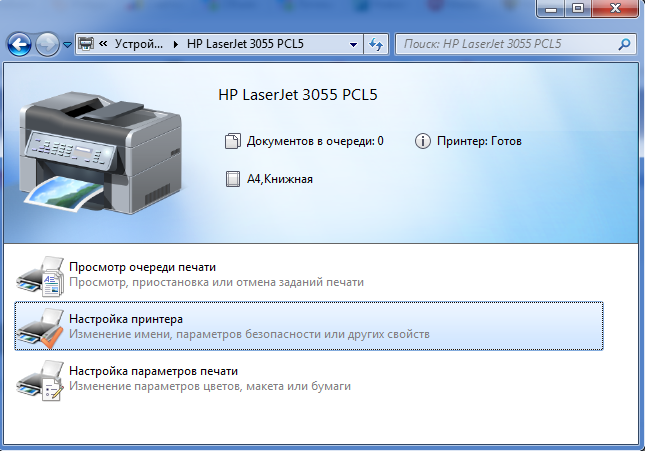Image resolution: width=645 pixels, height=451 pixels.
Task: Click Настройка параметров печати icon
Action: [x=40, y=380]
